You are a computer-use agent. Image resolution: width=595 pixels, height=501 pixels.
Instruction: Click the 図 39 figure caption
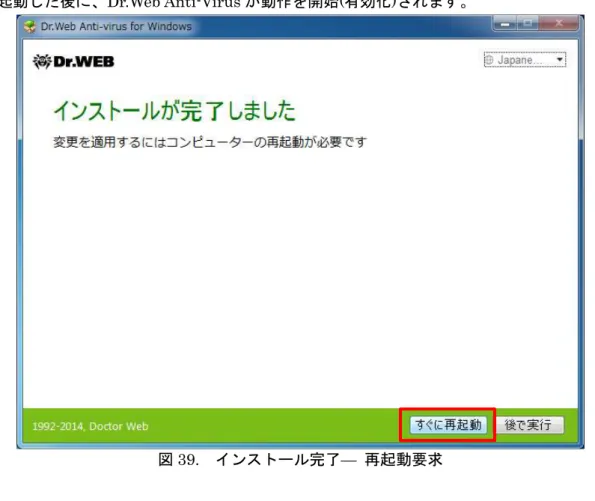(300, 460)
